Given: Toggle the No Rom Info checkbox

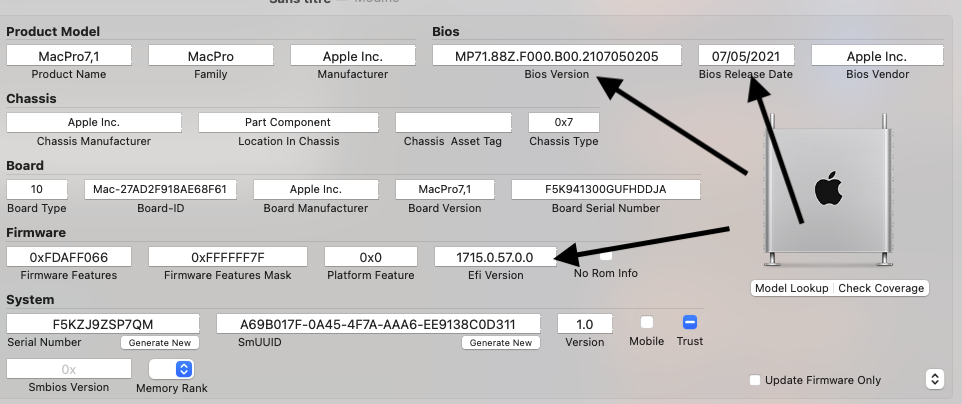Looking at the screenshot, I should click(x=606, y=256).
